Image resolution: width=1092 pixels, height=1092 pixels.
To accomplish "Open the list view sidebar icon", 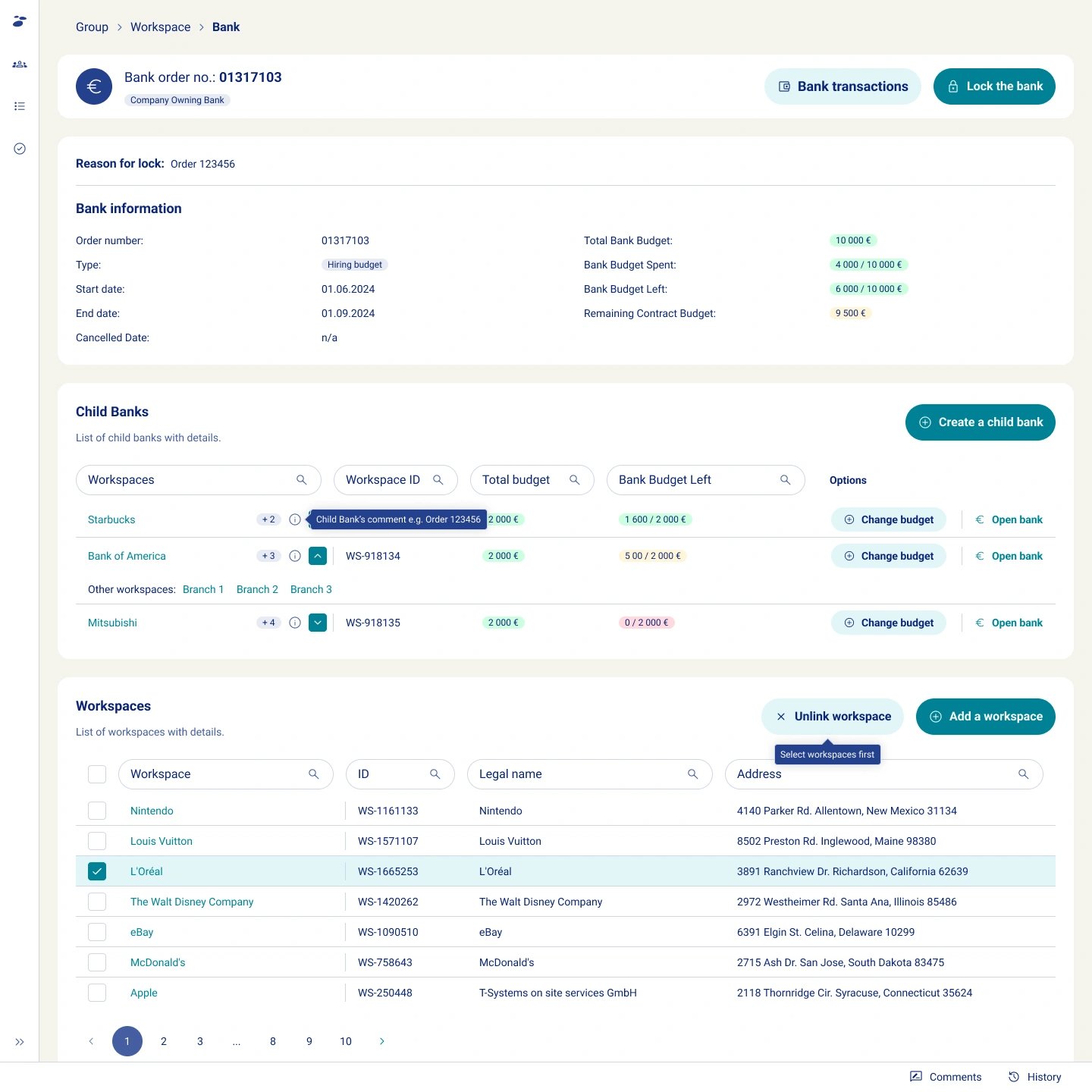I will pos(20,106).
